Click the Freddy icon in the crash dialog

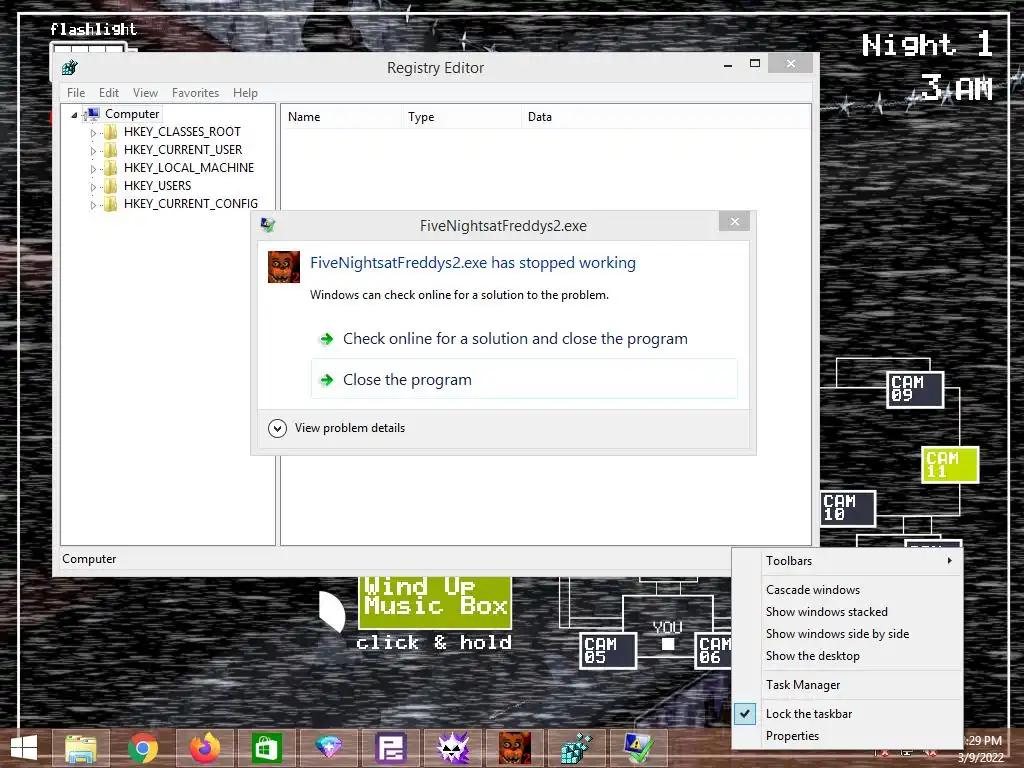coord(283,266)
